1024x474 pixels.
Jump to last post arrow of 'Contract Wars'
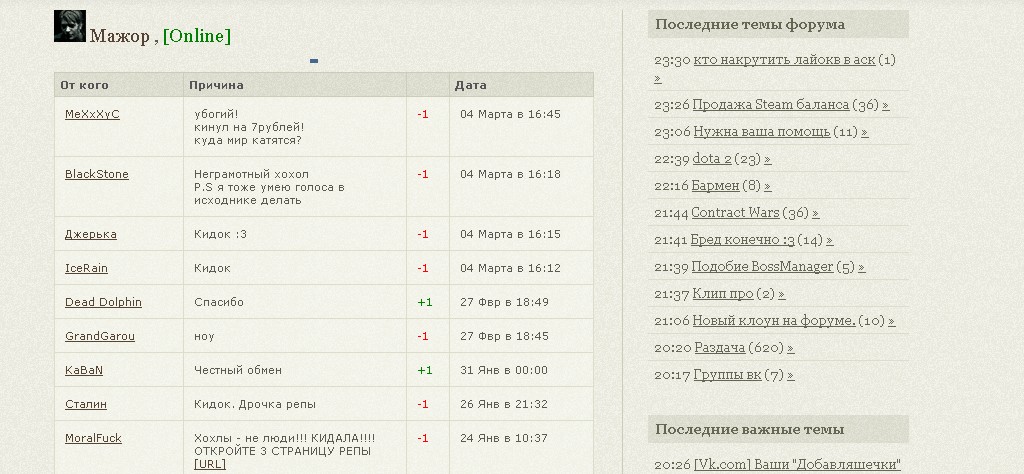pos(816,213)
